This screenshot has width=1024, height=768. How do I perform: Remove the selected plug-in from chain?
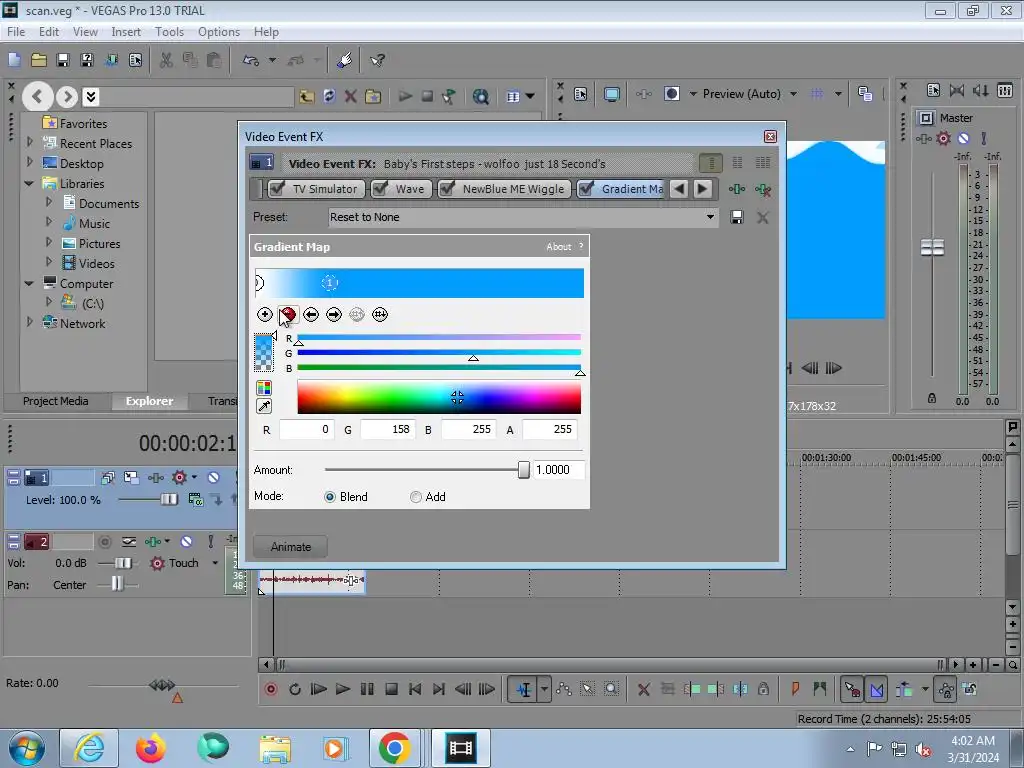(x=762, y=189)
